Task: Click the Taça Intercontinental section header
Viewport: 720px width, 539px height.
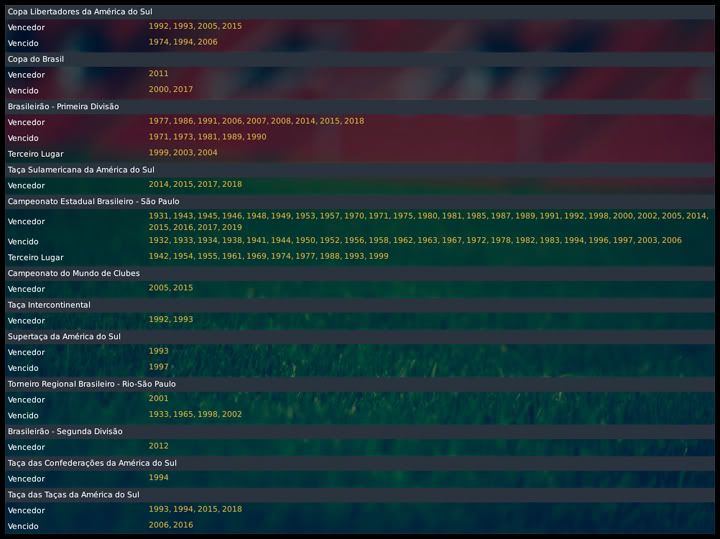Action: tap(49, 304)
